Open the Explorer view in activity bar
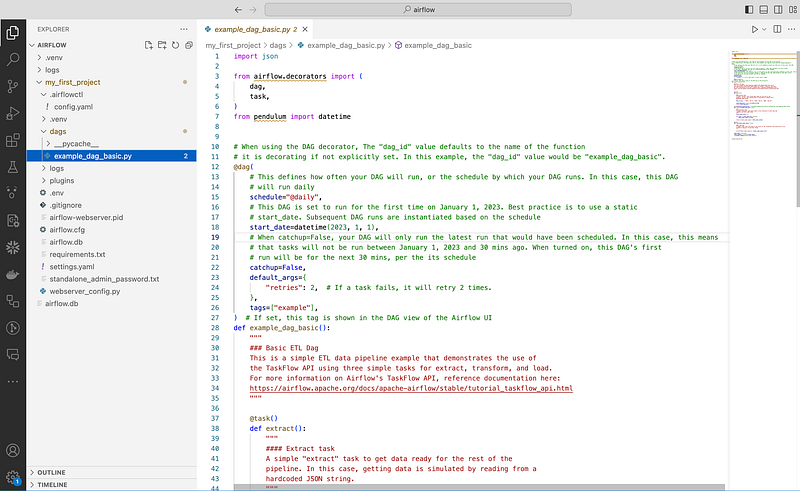 [x=13, y=33]
